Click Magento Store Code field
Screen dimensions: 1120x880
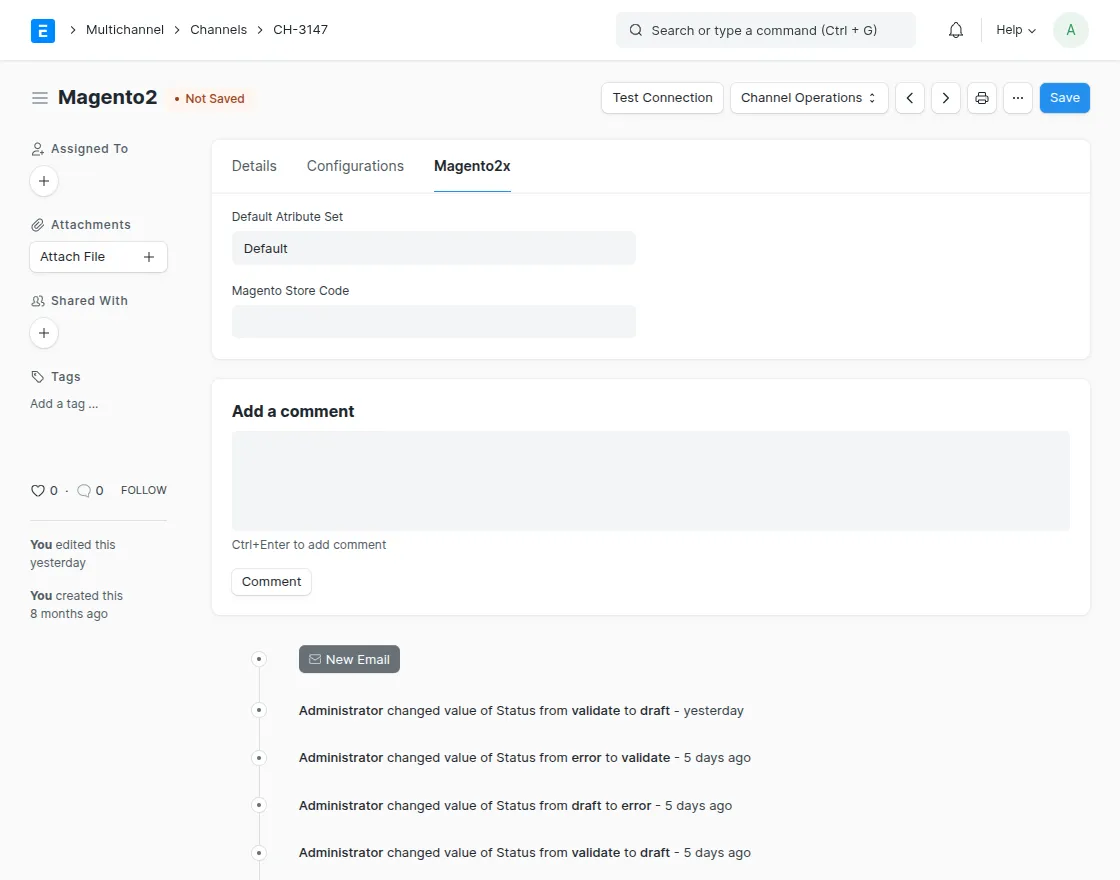(434, 321)
